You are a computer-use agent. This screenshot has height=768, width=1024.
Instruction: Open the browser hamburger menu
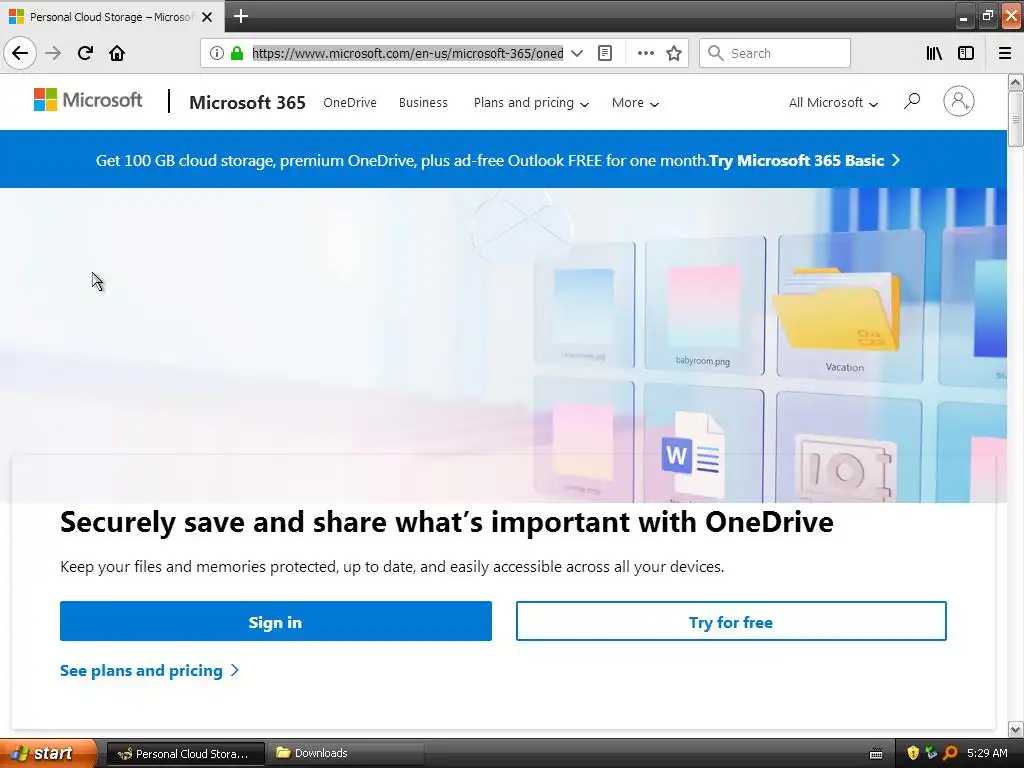[x=1005, y=53]
